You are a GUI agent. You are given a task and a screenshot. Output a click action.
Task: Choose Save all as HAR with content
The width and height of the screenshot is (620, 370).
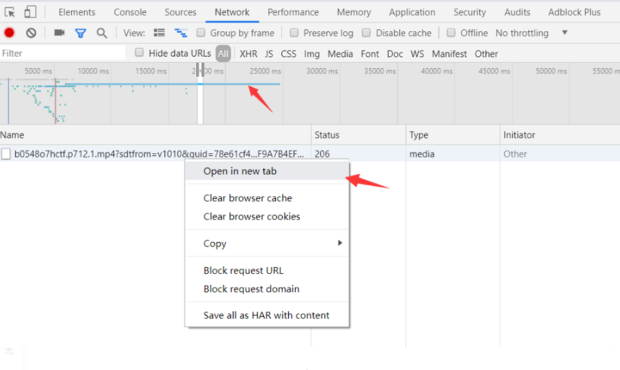pyautogui.click(x=267, y=315)
